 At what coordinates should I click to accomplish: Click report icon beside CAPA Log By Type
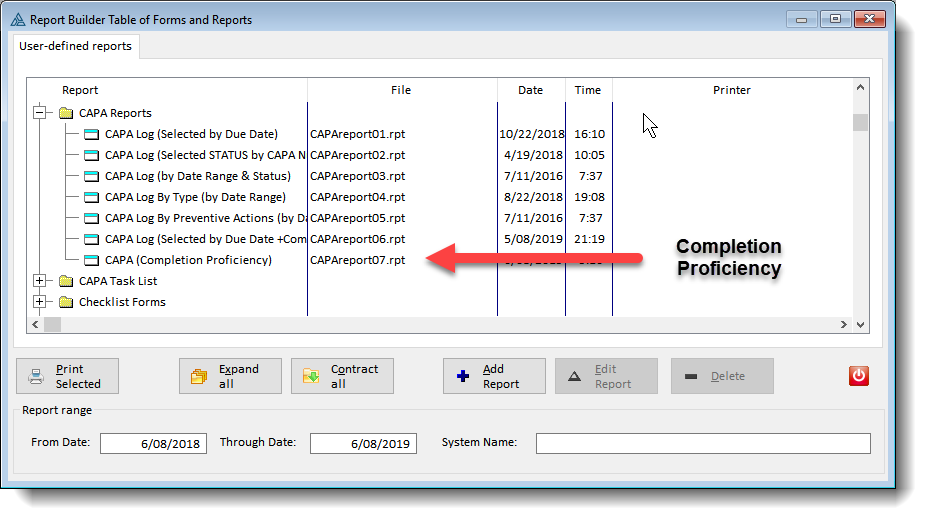coord(92,197)
